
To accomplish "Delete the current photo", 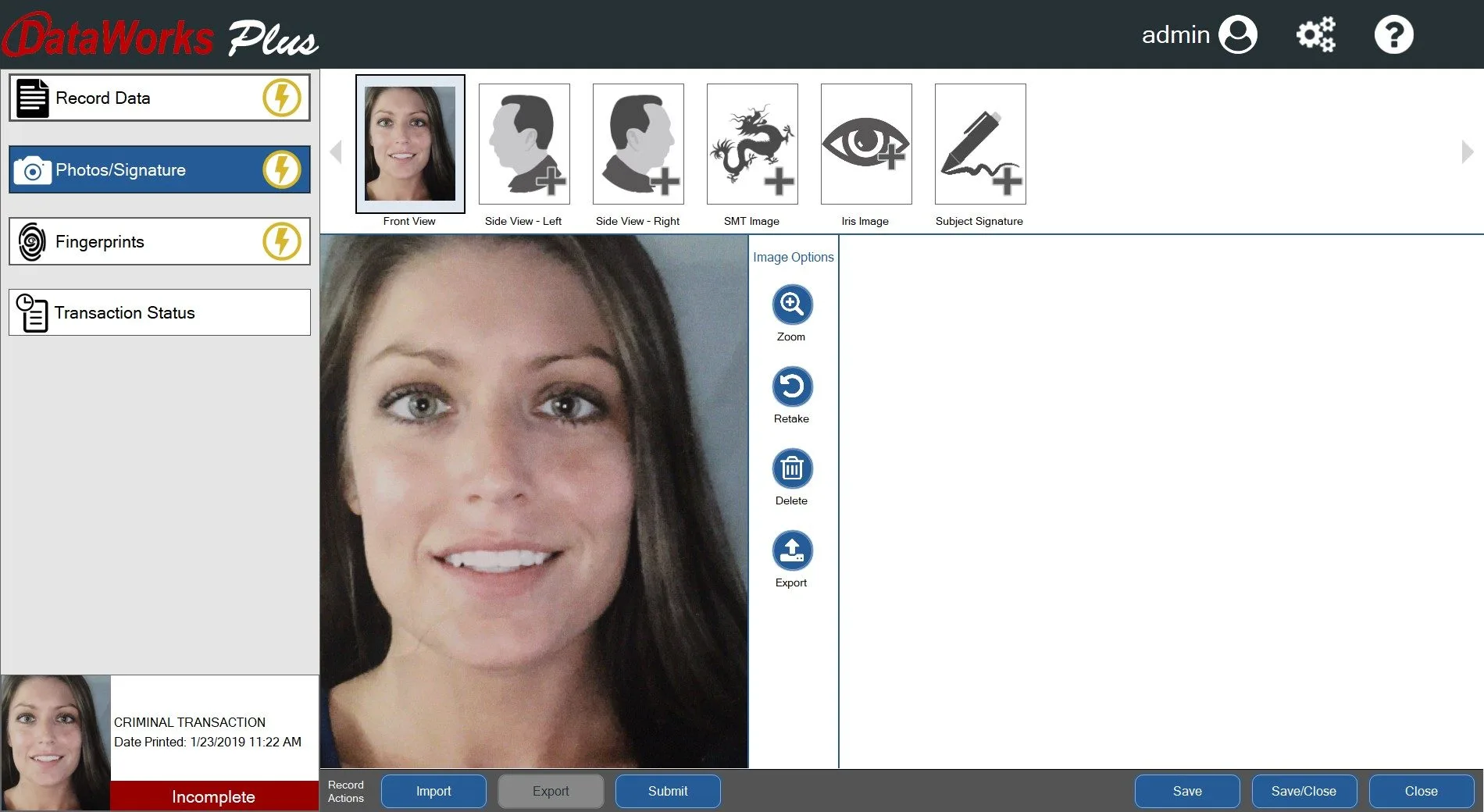I will click(792, 469).
